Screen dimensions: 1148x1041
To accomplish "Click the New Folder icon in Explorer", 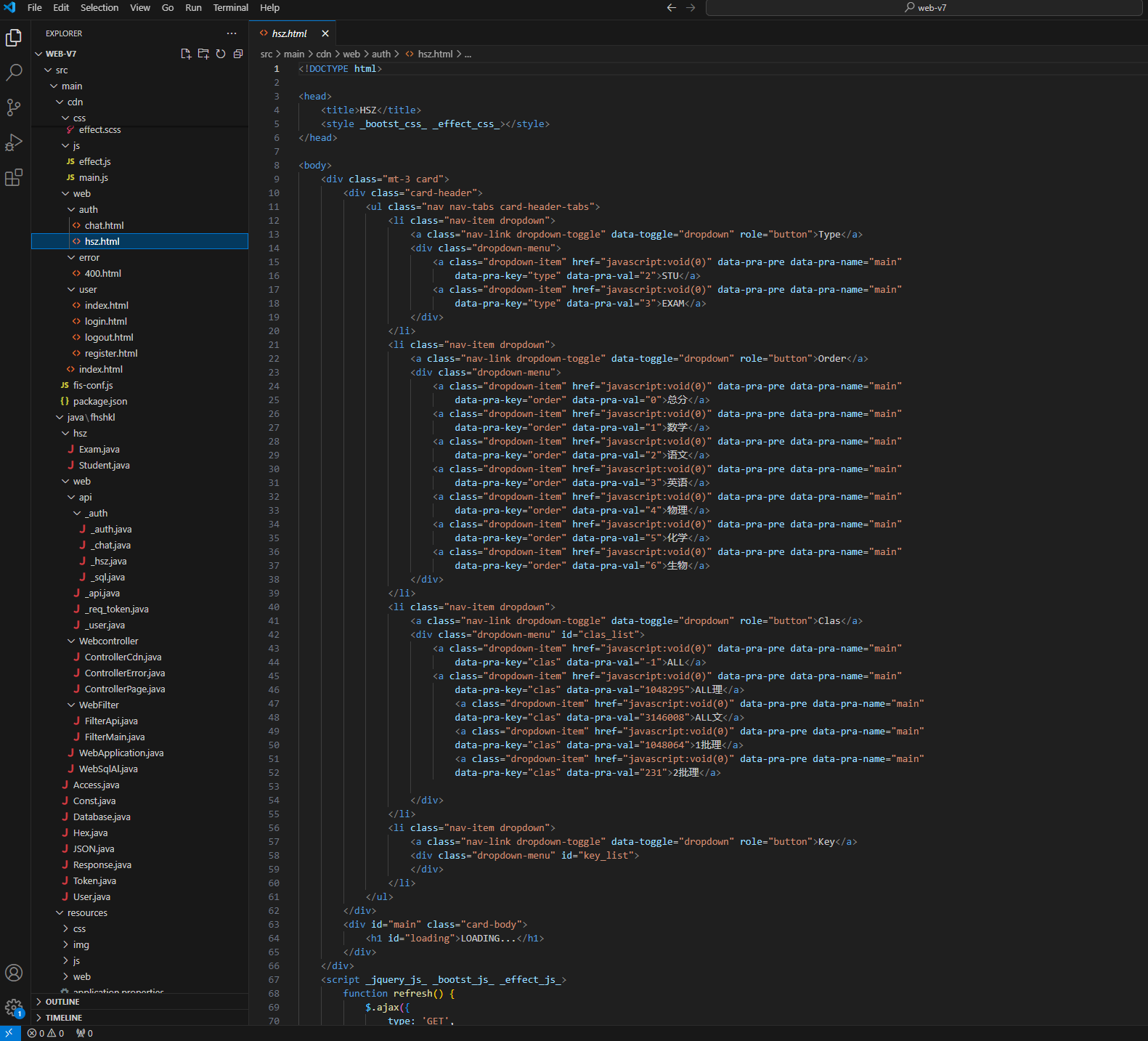I will (203, 54).
